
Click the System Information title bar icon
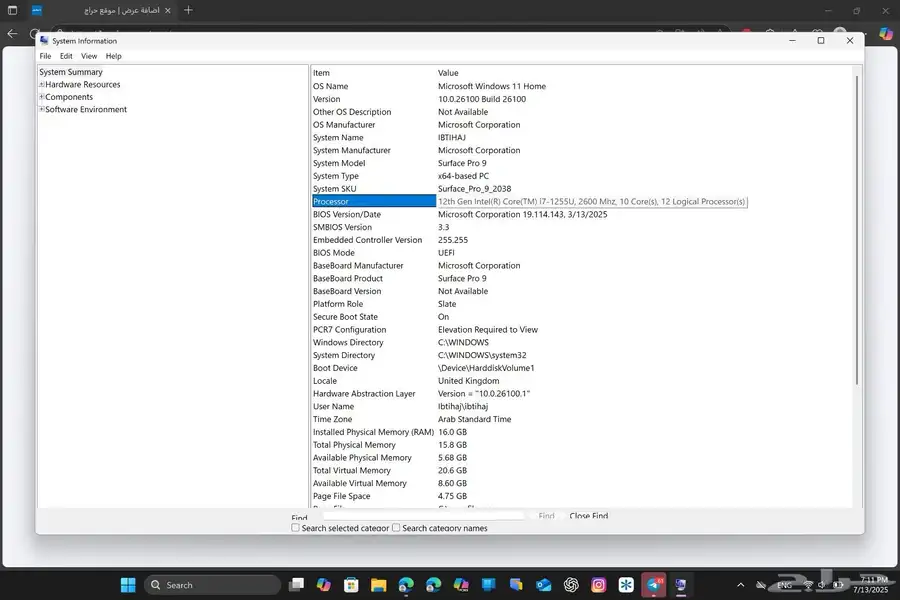tap(44, 41)
